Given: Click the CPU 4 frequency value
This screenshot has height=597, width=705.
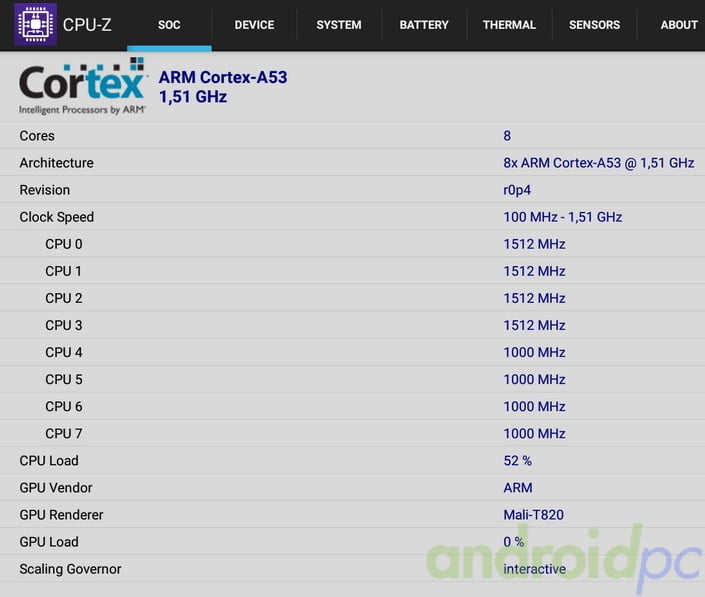Looking at the screenshot, I should coord(534,352).
